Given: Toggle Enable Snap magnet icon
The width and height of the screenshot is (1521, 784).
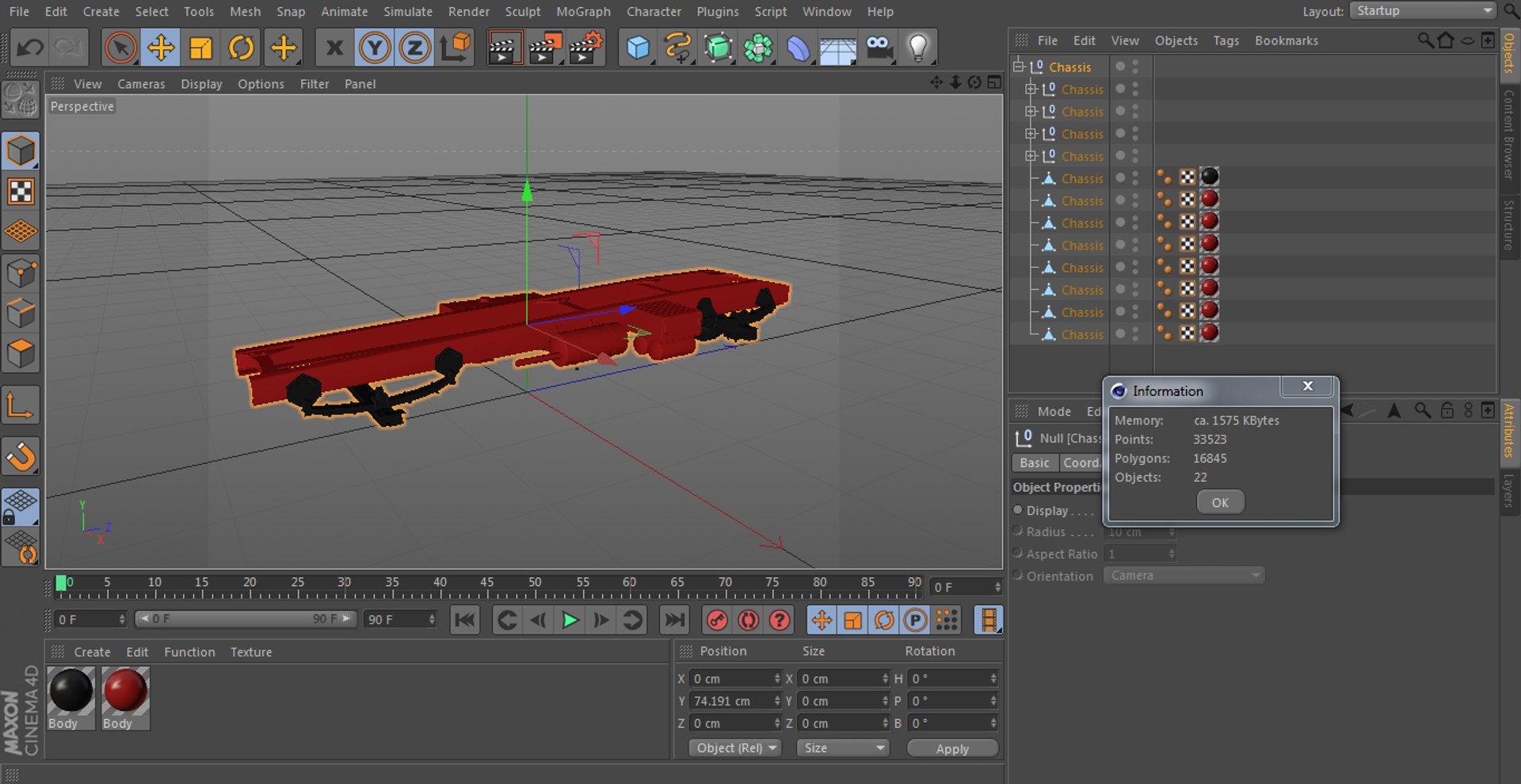Looking at the screenshot, I should point(21,457).
